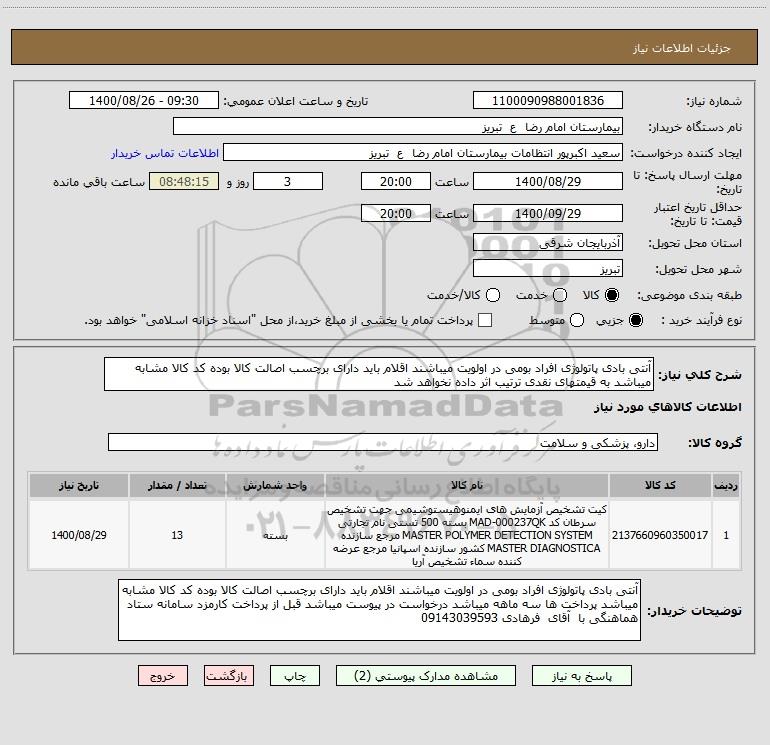Image resolution: width=770 pixels, height=745 pixels.
Task: Click the response deadline date 1400/08/29 field
Action: pyautogui.click(x=548, y=181)
